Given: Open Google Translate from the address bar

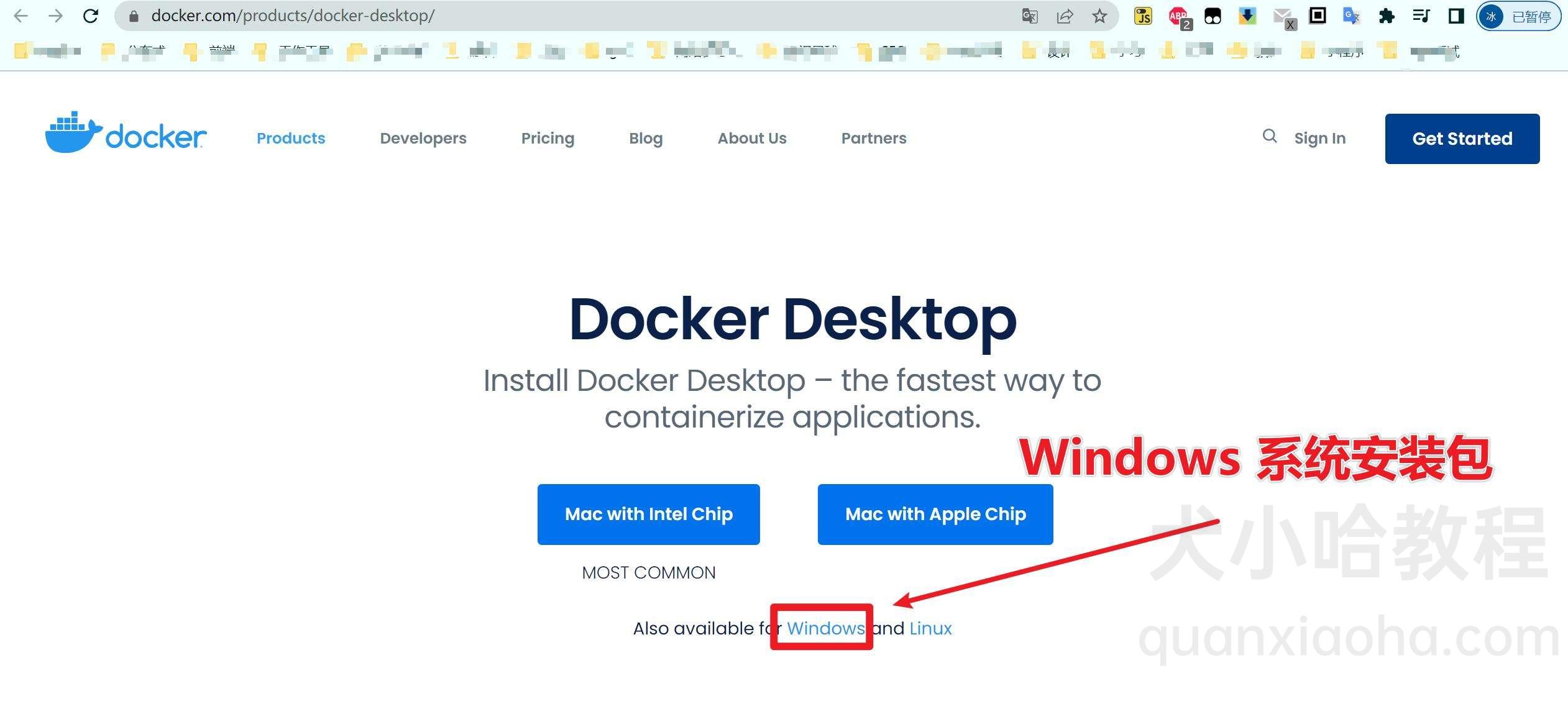Looking at the screenshot, I should click(x=1029, y=16).
